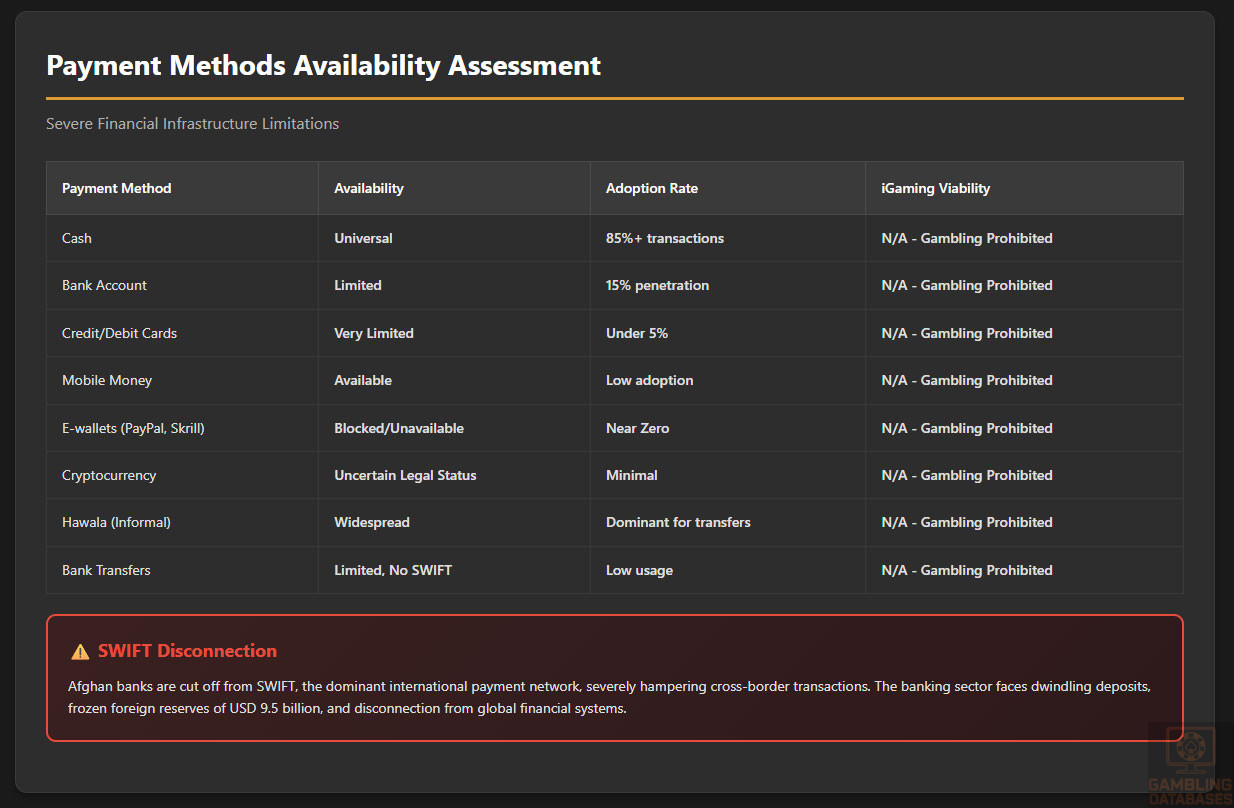This screenshot has width=1234, height=808.
Task: Click the warning triangle icon beside SWIFT Disconnection
Action: [80, 652]
